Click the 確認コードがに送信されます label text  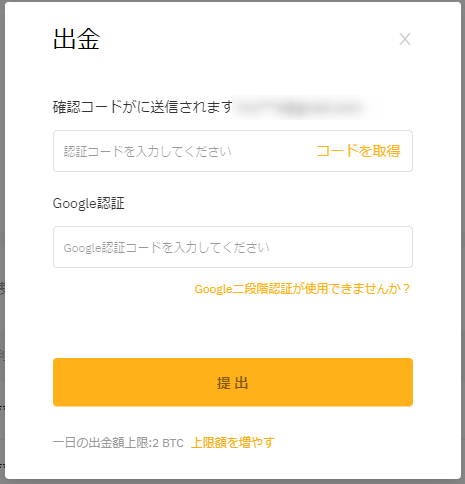(x=143, y=107)
